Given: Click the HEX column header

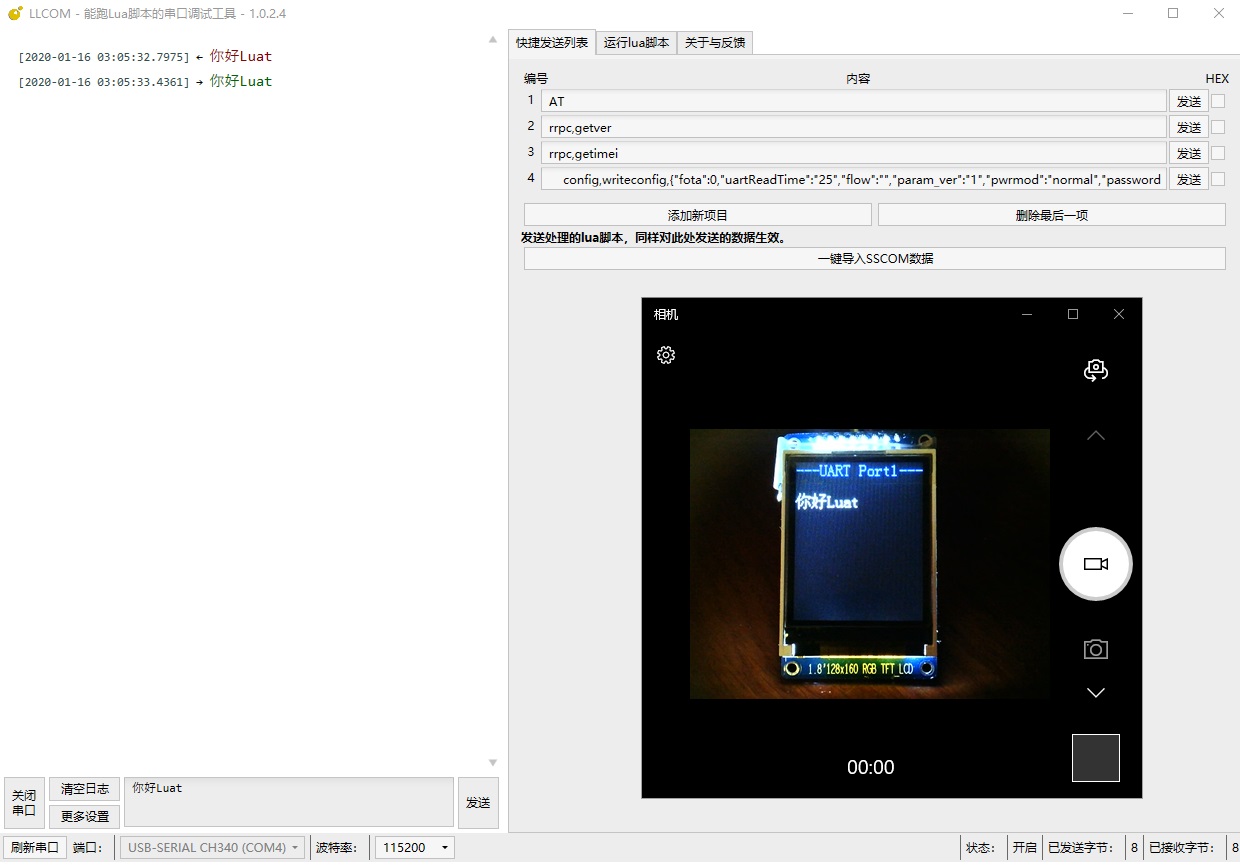Looking at the screenshot, I should tap(1217, 78).
